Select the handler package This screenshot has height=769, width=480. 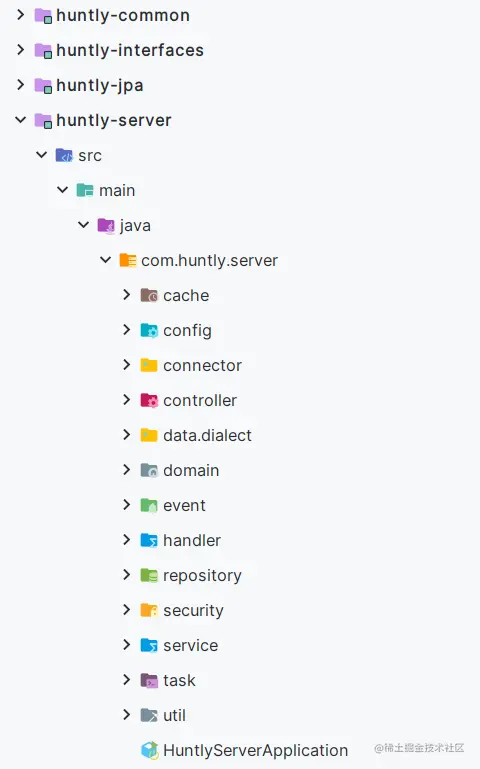pos(192,540)
